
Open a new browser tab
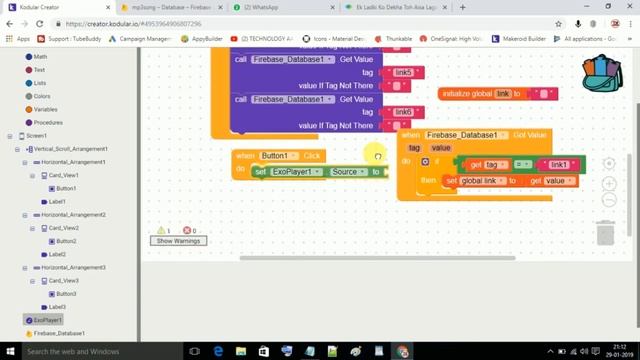pos(462,7)
